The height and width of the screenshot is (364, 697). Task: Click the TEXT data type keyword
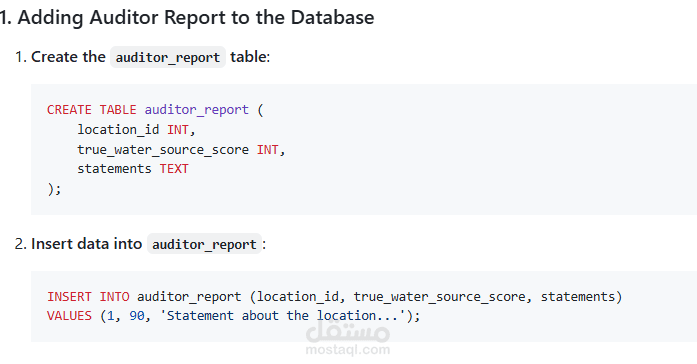tap(174, 169)
